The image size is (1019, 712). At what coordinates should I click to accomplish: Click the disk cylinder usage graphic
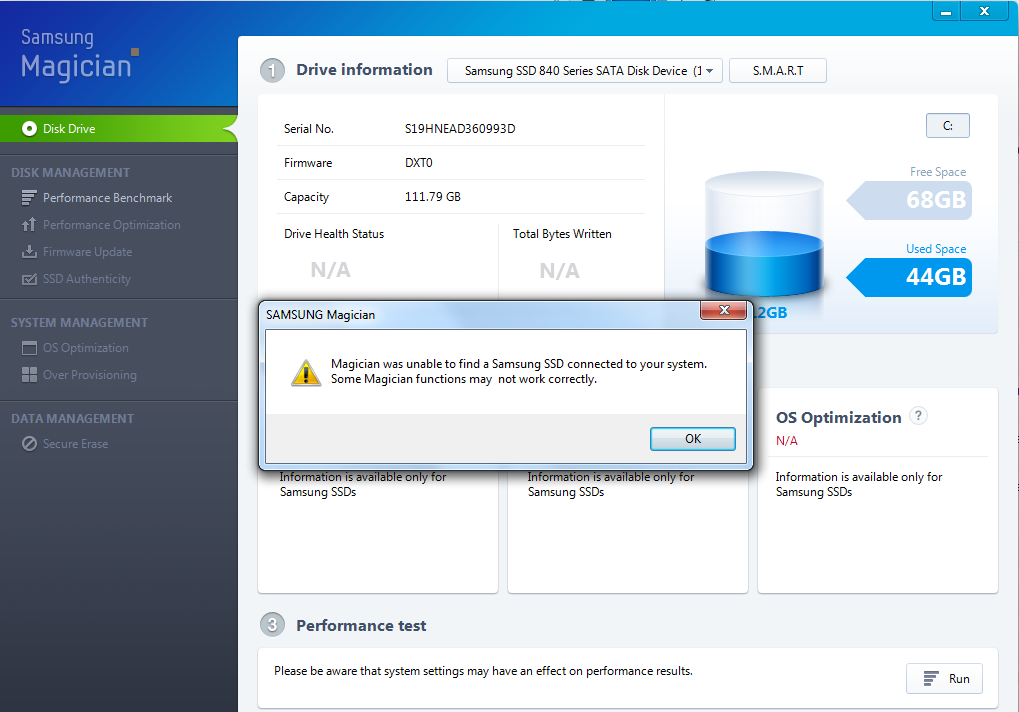pyautogui.click(x=764, y=235)
